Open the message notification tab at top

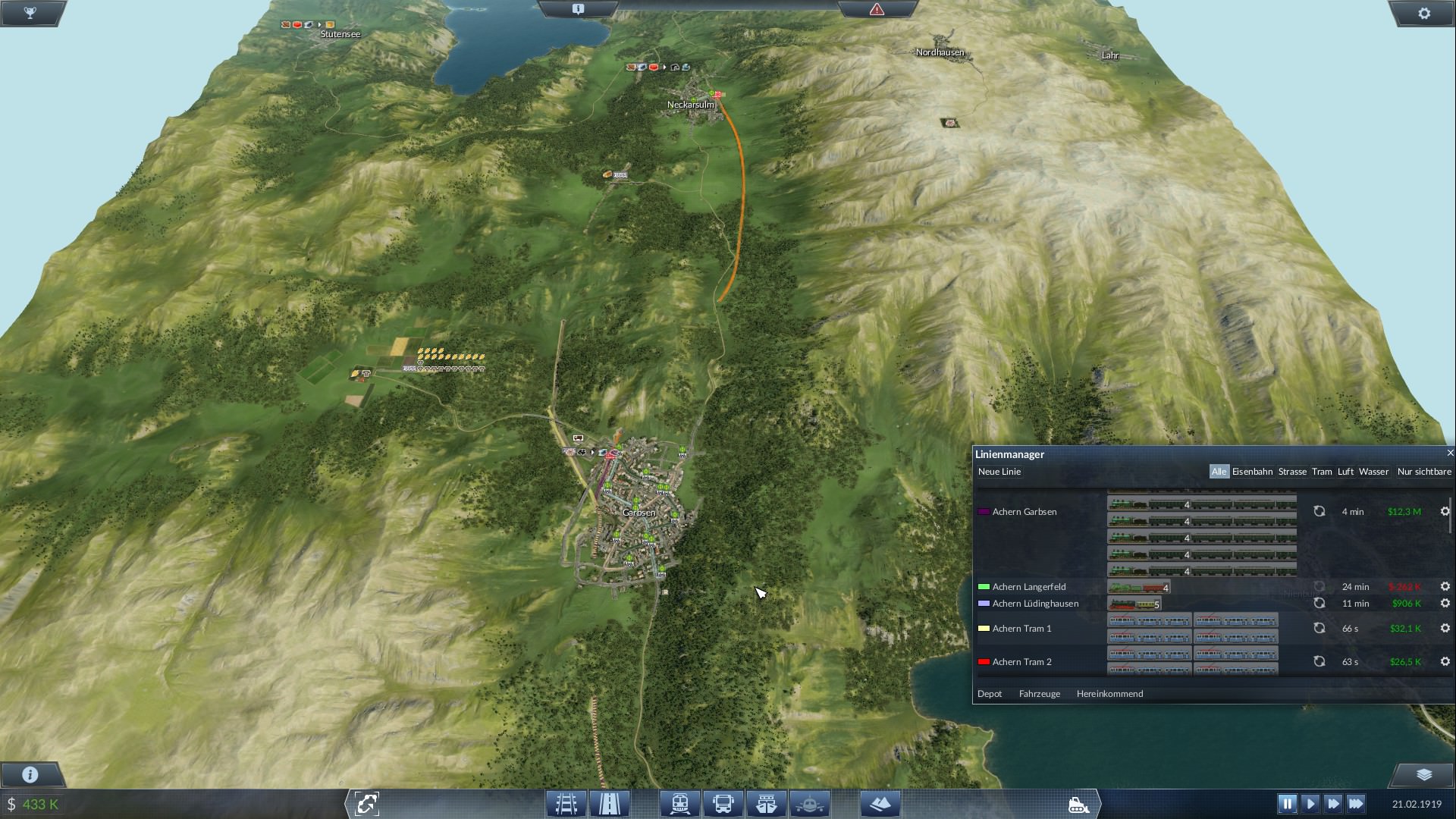pyautogui.click(x=578, y=9)
